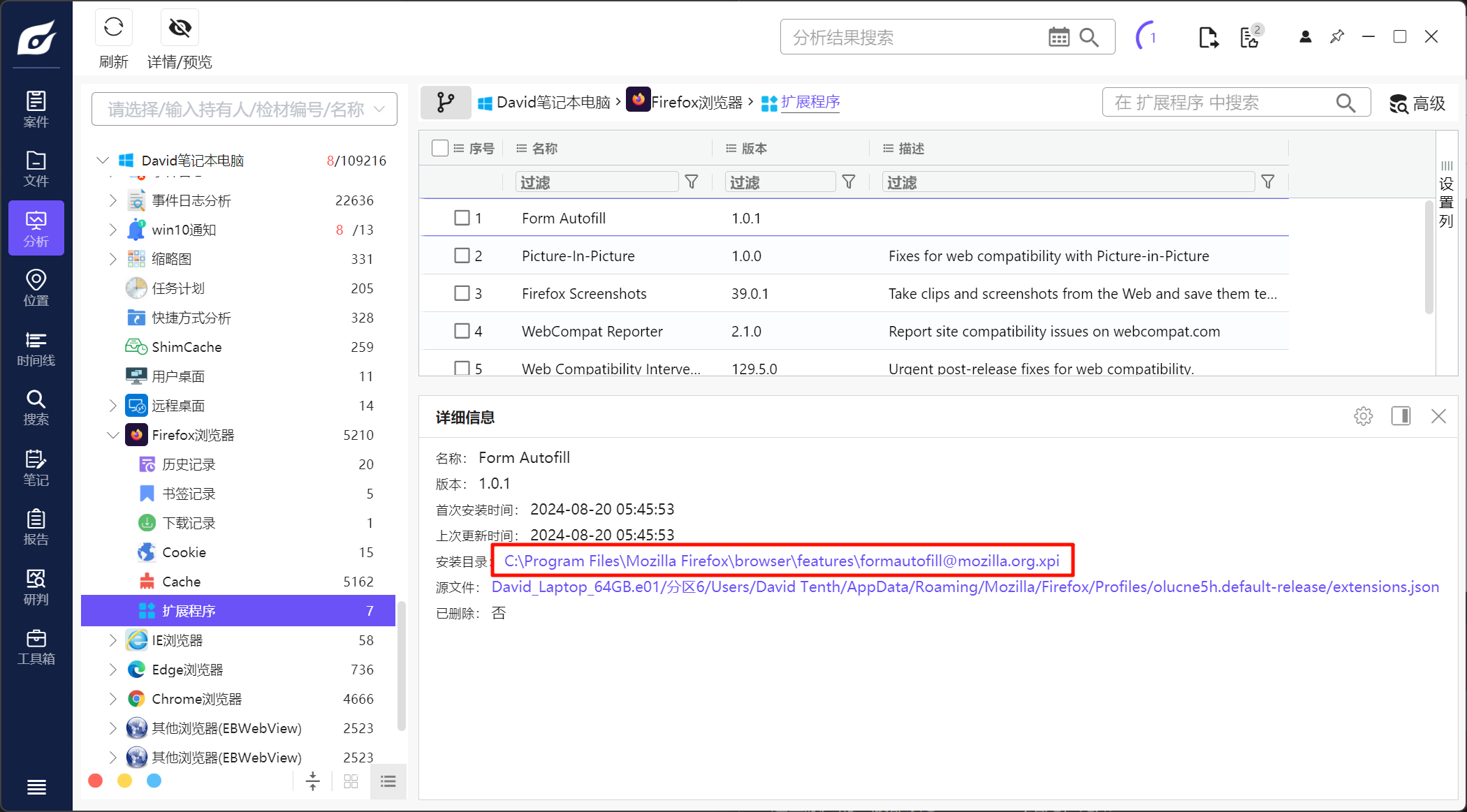Check the box for Form Autofill row
The width and height of the screenshot is (1467, 812).
click(462, 218)
